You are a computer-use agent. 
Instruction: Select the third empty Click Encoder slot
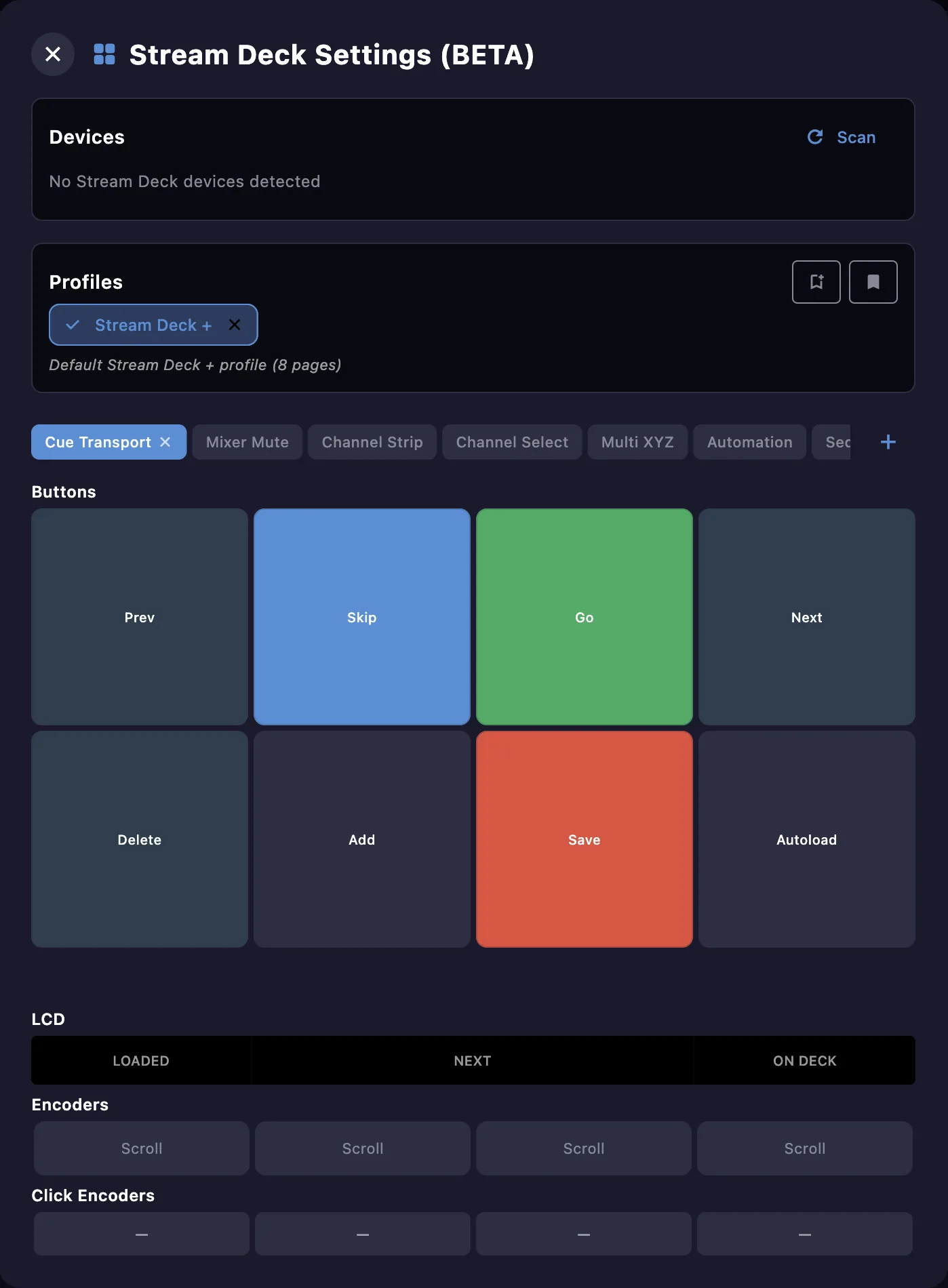point(584,1234)
